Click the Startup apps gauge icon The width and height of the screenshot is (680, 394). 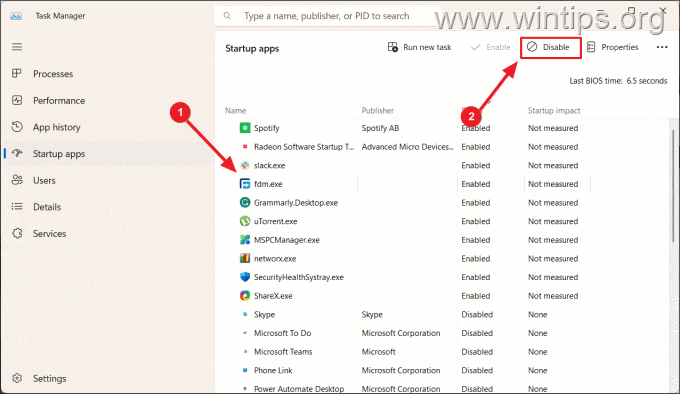[x=17, y=153]
